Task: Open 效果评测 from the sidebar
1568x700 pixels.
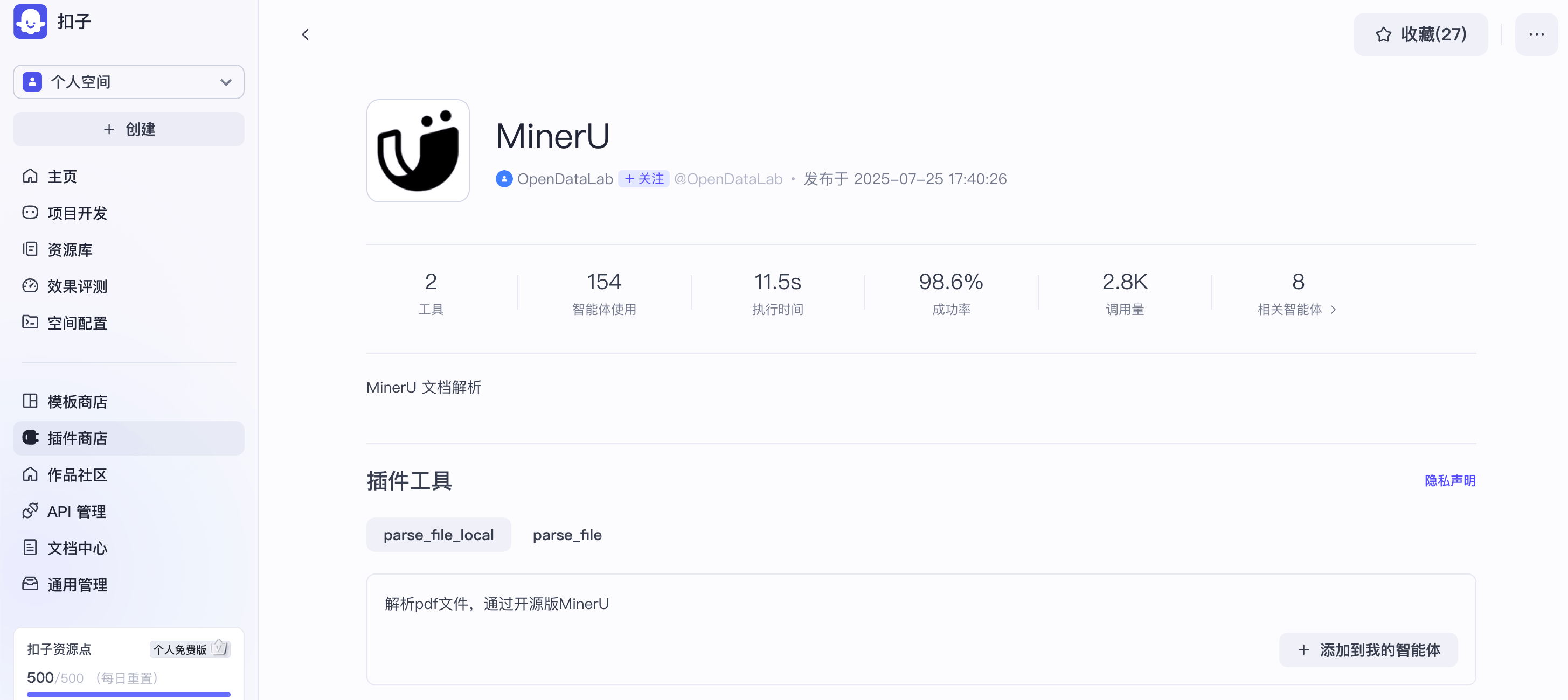Action: (77, 286)
